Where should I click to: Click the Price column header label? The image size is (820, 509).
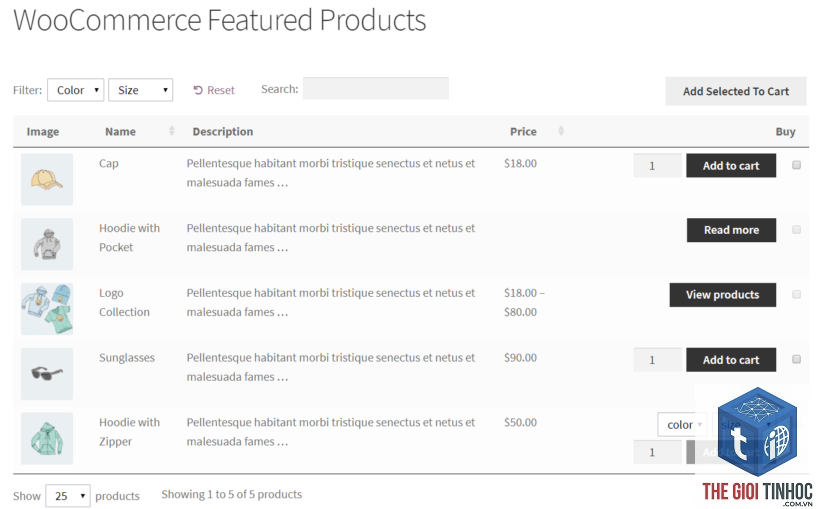tap(523, 131)
